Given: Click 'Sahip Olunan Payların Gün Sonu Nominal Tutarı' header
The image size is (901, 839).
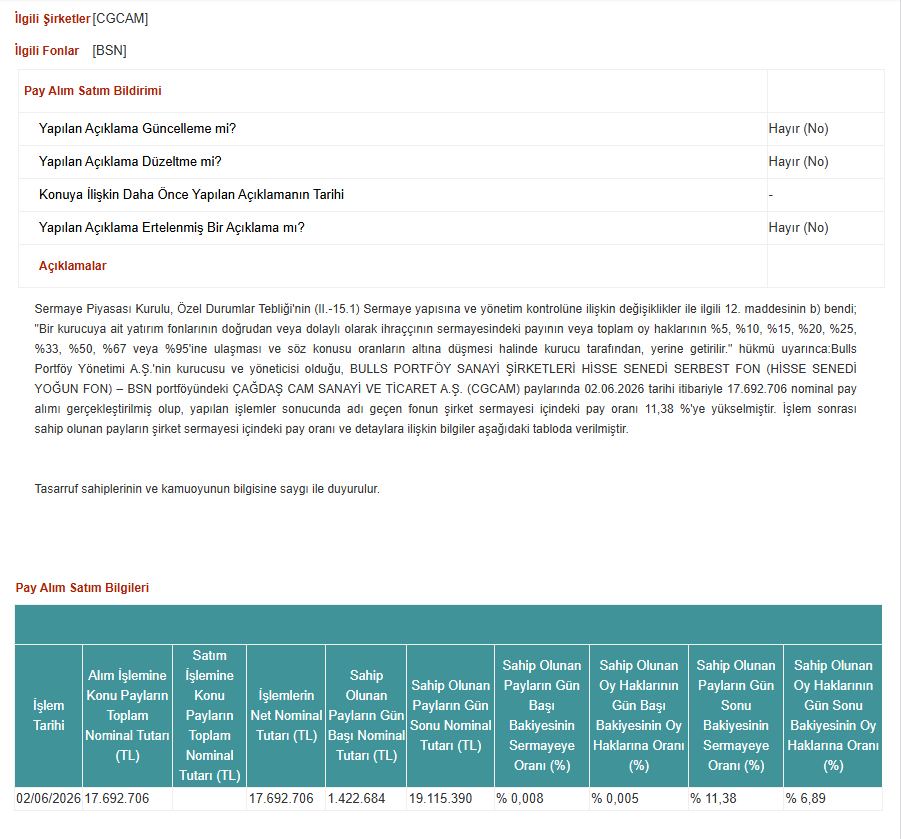Looking at the screenshot, I should tap(450, 715).
